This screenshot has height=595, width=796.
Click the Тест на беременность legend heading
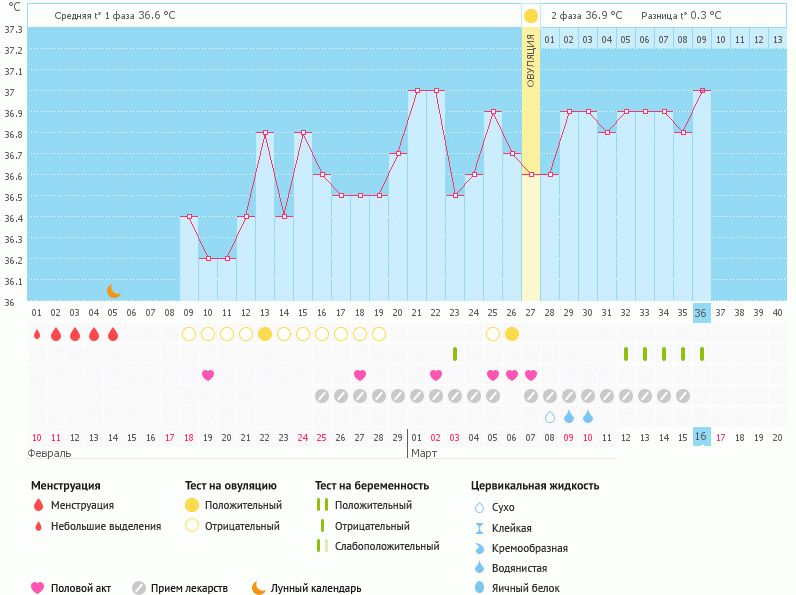tap(372, 485)
